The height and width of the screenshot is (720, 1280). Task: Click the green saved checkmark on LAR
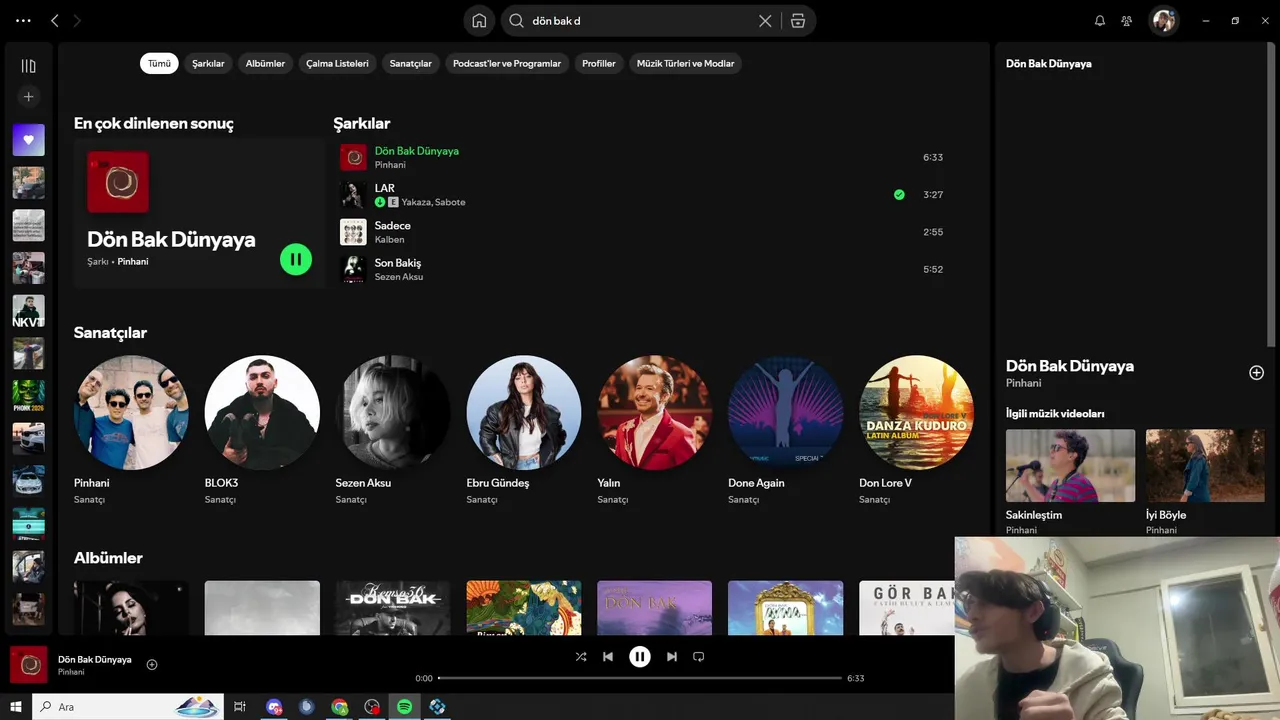tap(899, 194)
